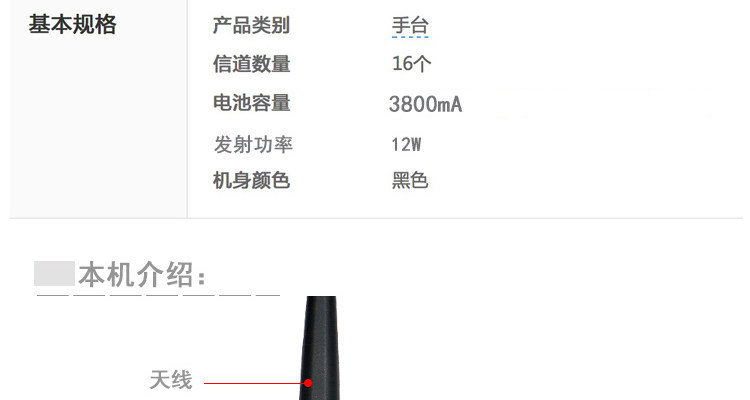Click the 信道数量 label

tap(252, 64)
